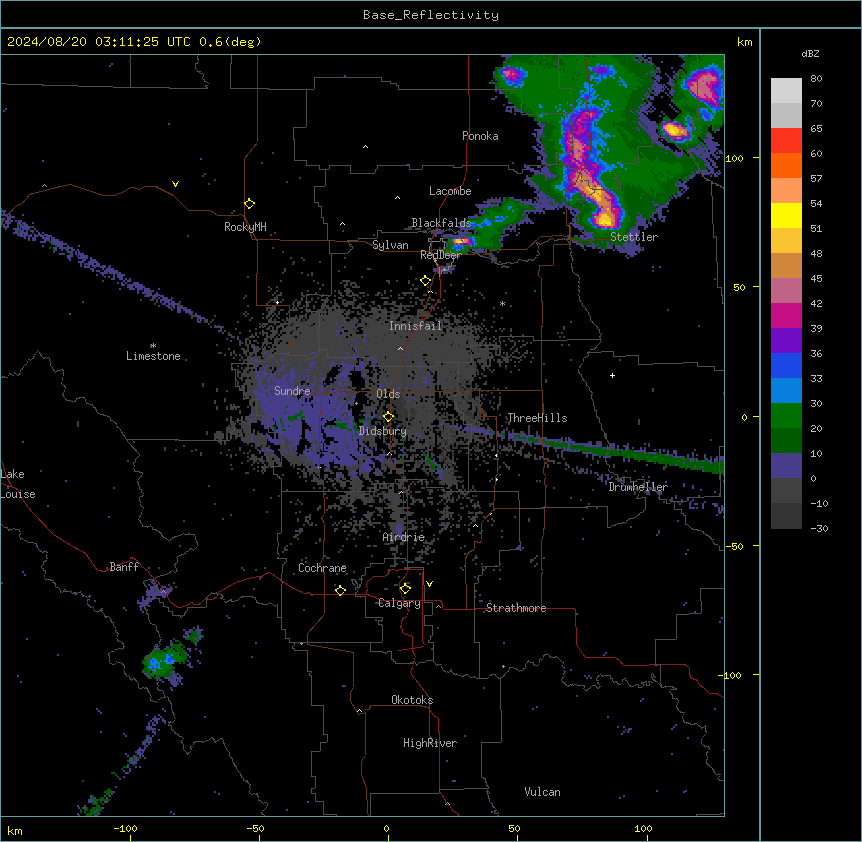The height and width of the screenshot is (842, 862).
Task: Click the Okotoks label
Action: (x=412, y=700)
